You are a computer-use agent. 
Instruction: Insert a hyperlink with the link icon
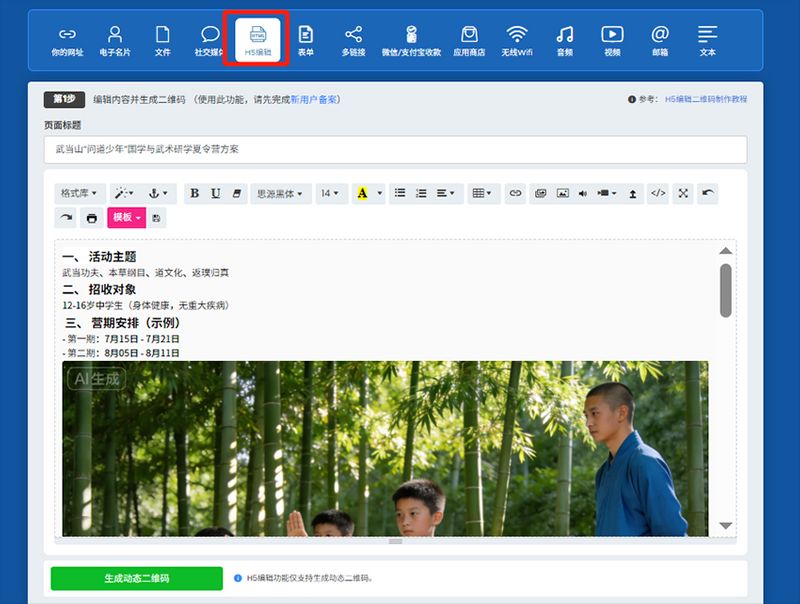click(x=515, y=193)
